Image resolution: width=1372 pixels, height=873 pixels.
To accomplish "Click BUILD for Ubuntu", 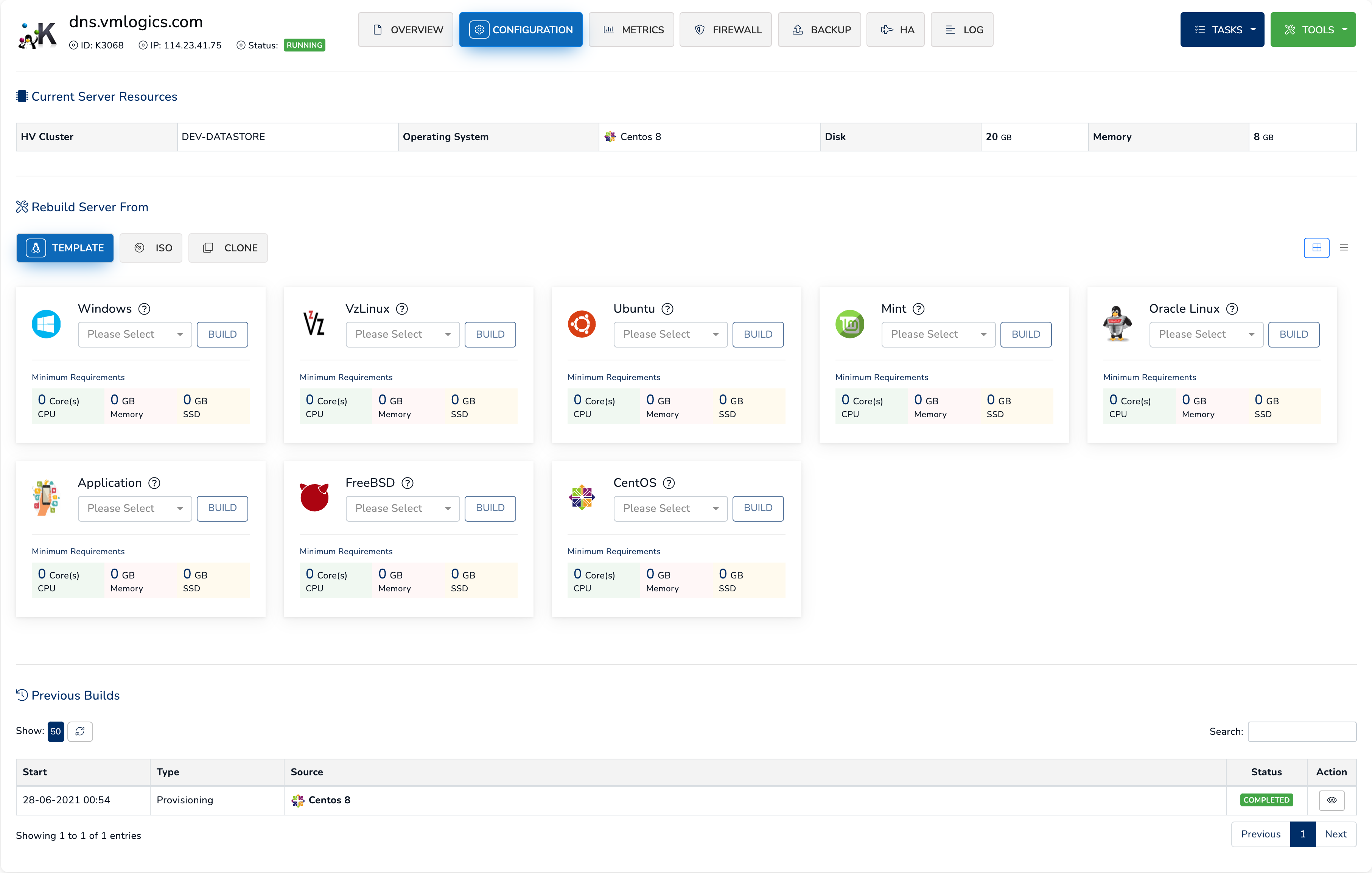I will (x=758, y=334).
